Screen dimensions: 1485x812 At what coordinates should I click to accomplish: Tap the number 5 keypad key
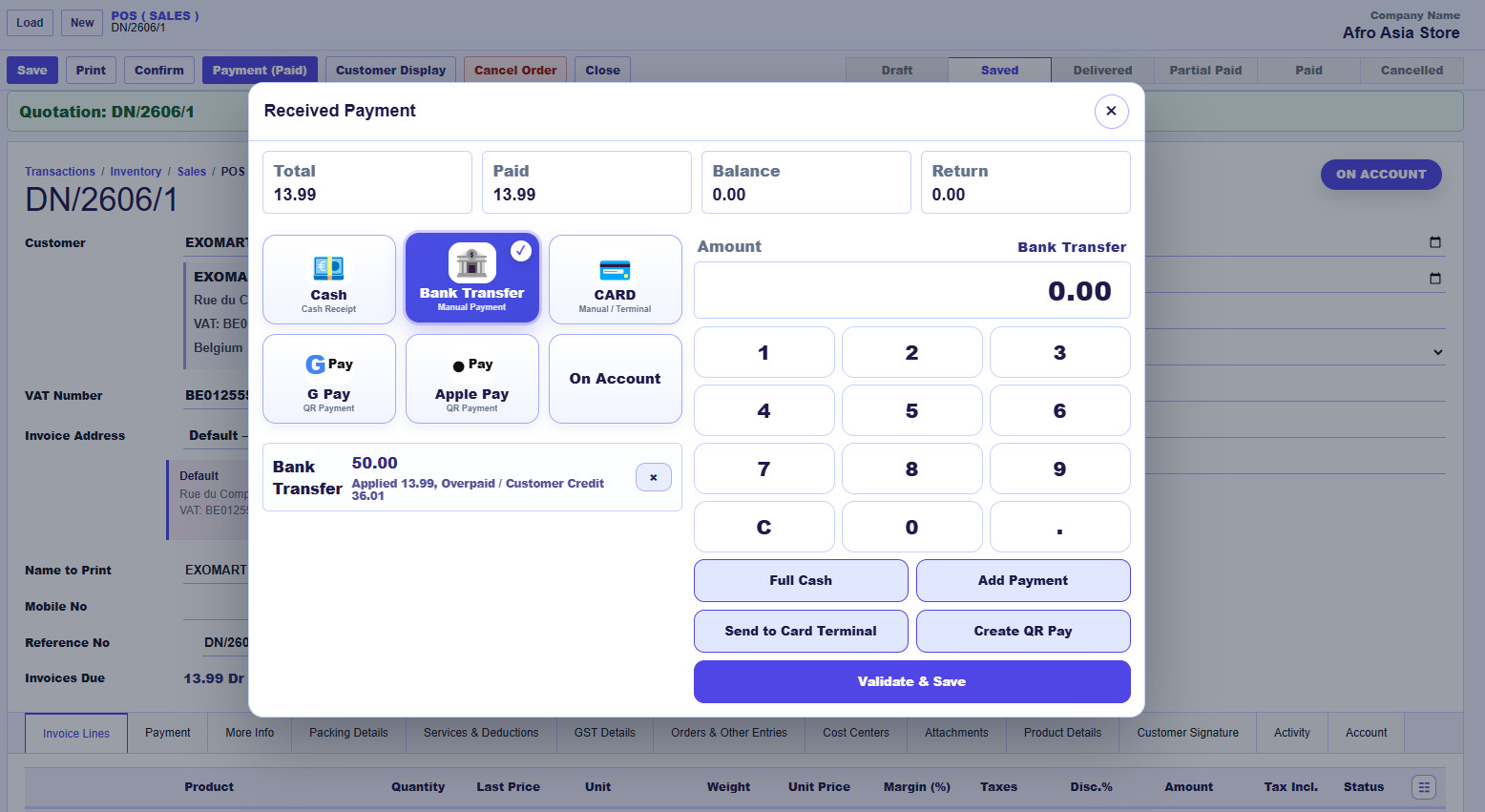[x=911, y=410]
